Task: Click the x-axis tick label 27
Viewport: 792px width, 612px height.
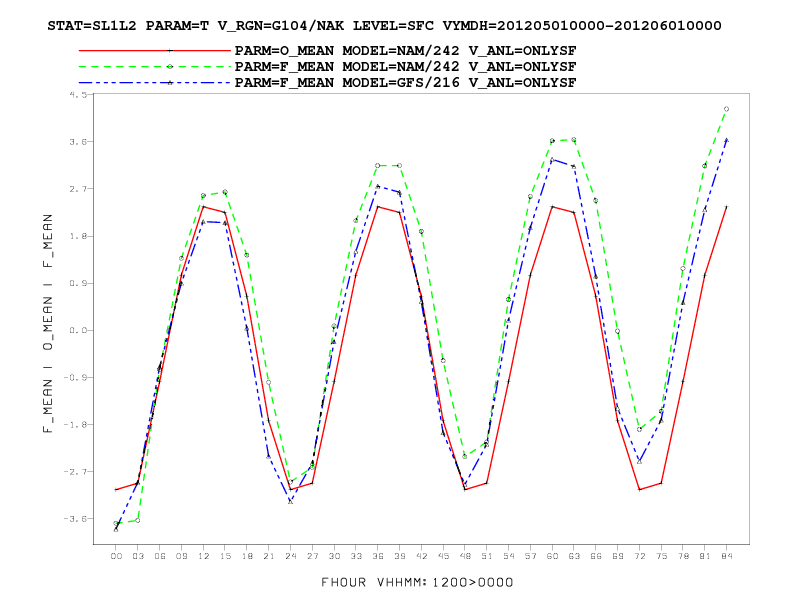Action: [312, 556]
